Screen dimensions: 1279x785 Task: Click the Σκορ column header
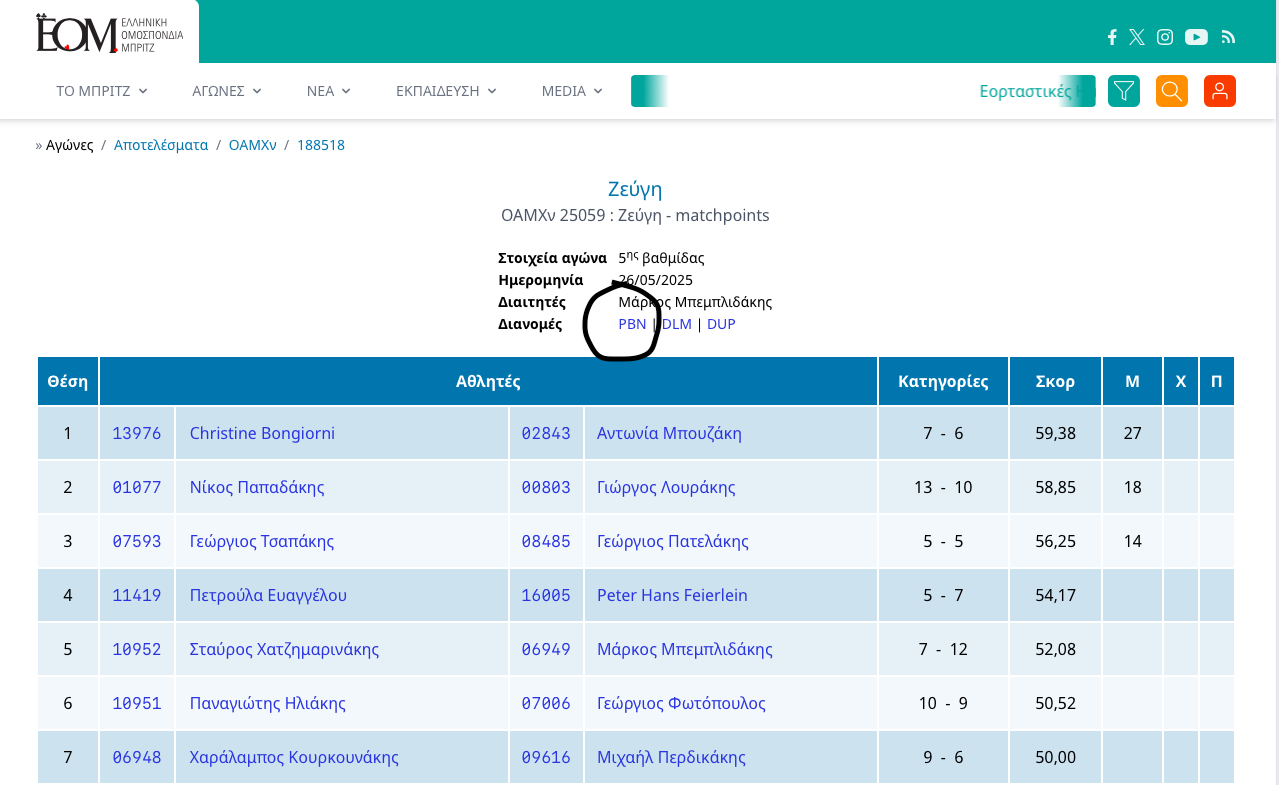click(1055, 381)
